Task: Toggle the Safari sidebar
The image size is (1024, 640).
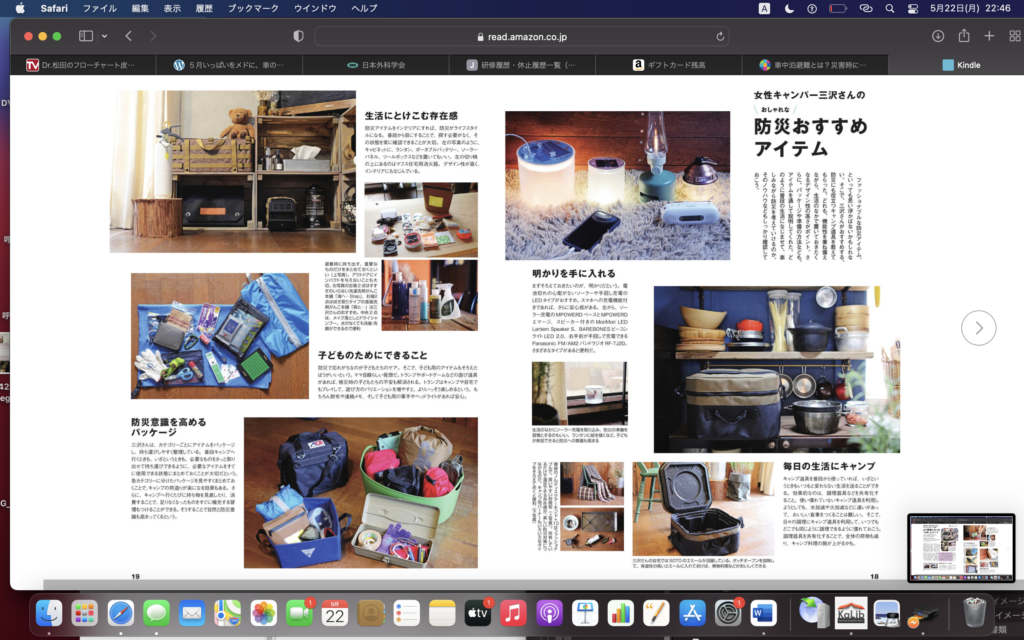Action: 85,36
